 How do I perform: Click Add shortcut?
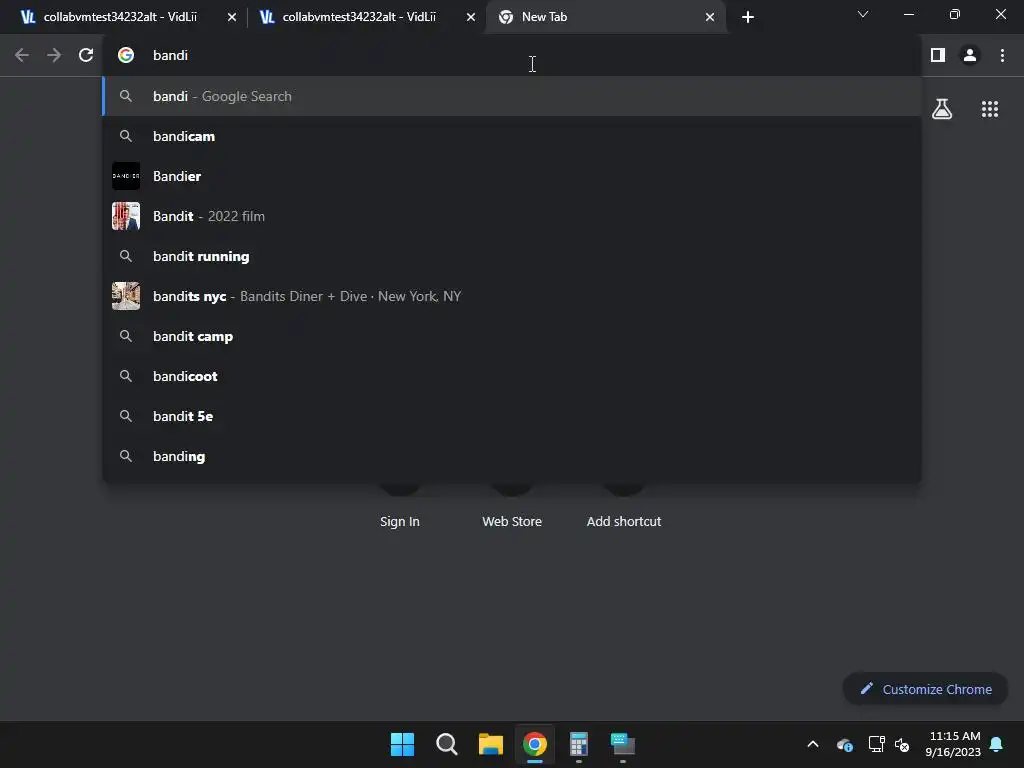coord(624,521)
